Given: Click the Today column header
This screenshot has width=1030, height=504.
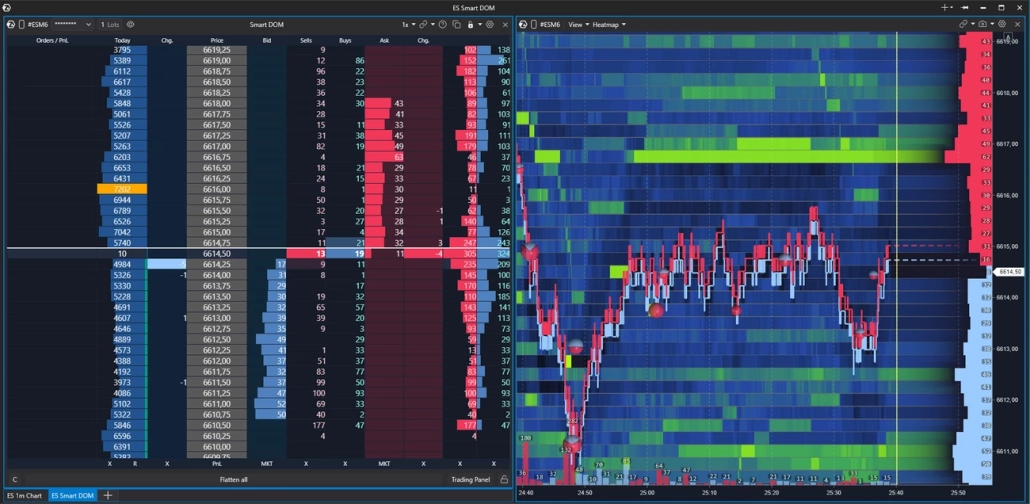Looking at the screenshot, I should [x=122, y=40].
